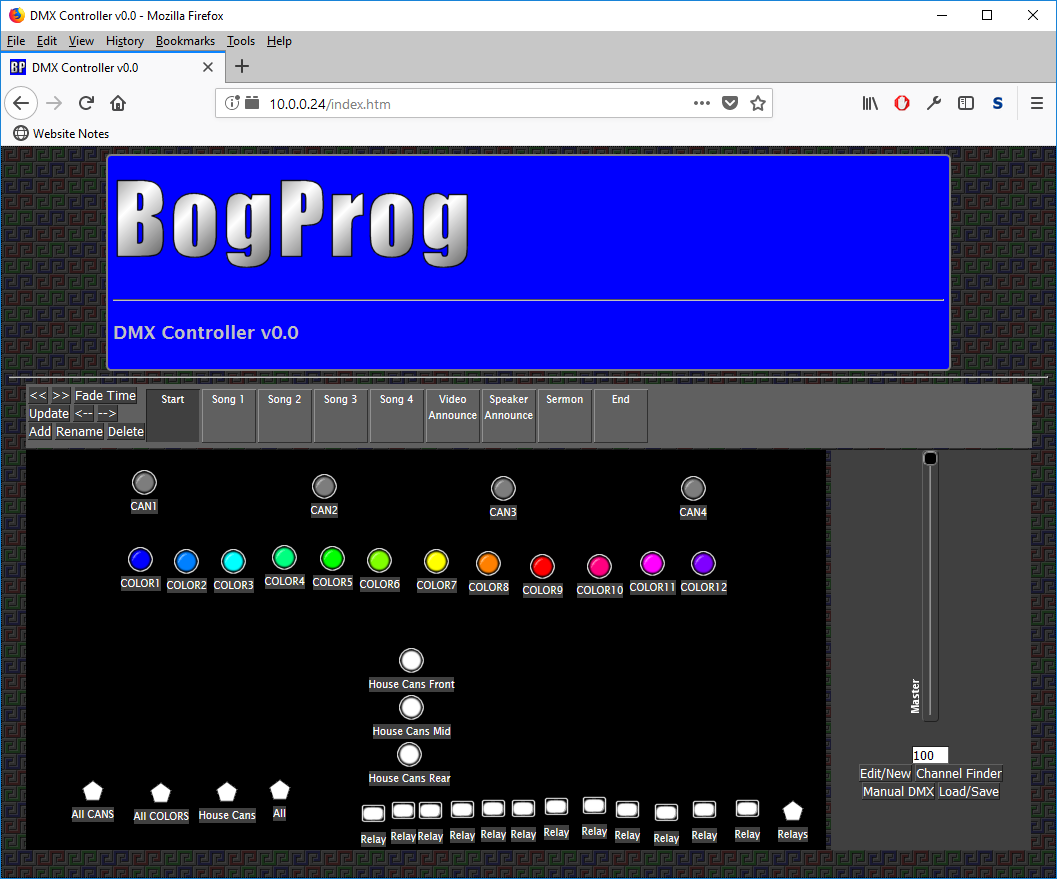The width and height of the screenshot is (1057, 879).
Task: Select the blue COLOR1 light button
Action: (x=140, y=558)
